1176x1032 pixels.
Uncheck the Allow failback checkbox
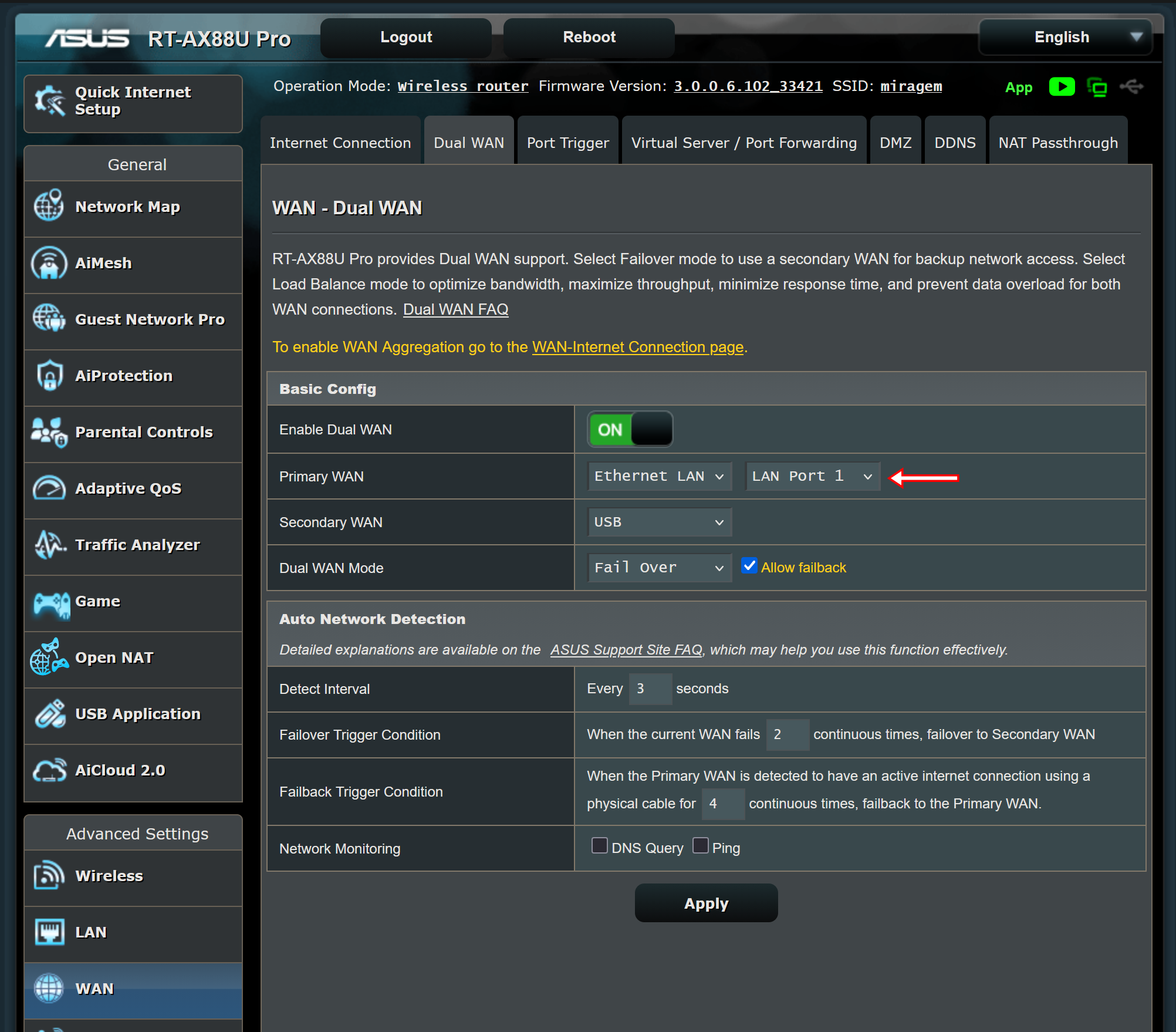(749, 566)
